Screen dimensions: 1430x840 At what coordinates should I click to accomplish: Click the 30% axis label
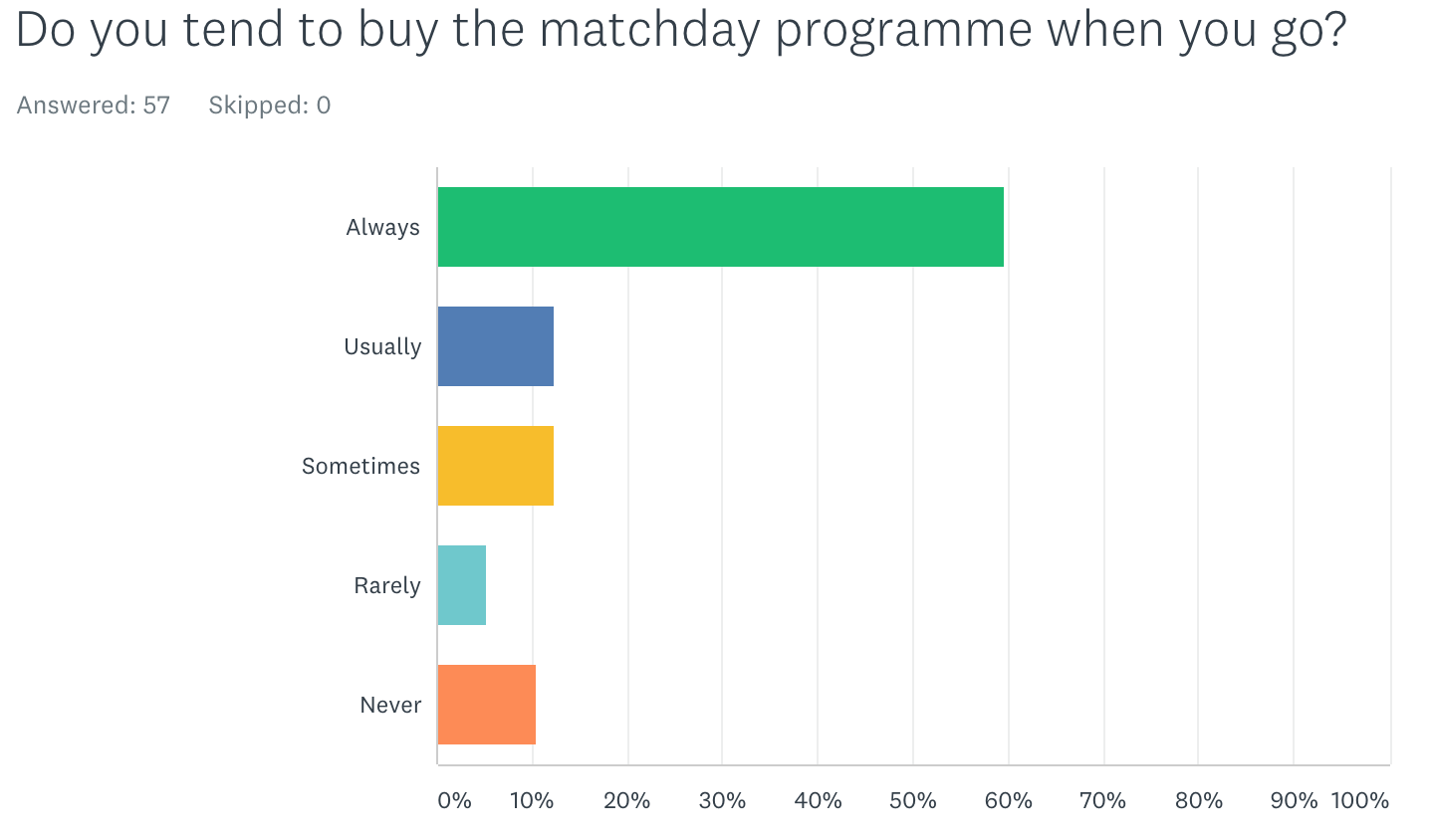722,800
